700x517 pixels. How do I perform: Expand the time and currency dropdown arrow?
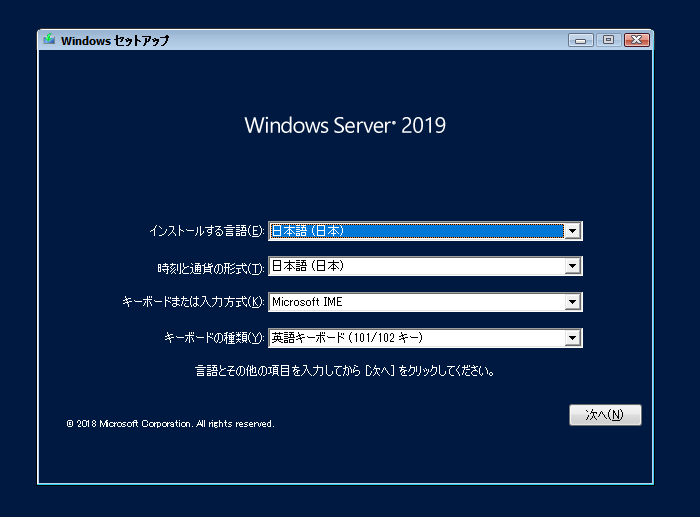tap(572, 266)
